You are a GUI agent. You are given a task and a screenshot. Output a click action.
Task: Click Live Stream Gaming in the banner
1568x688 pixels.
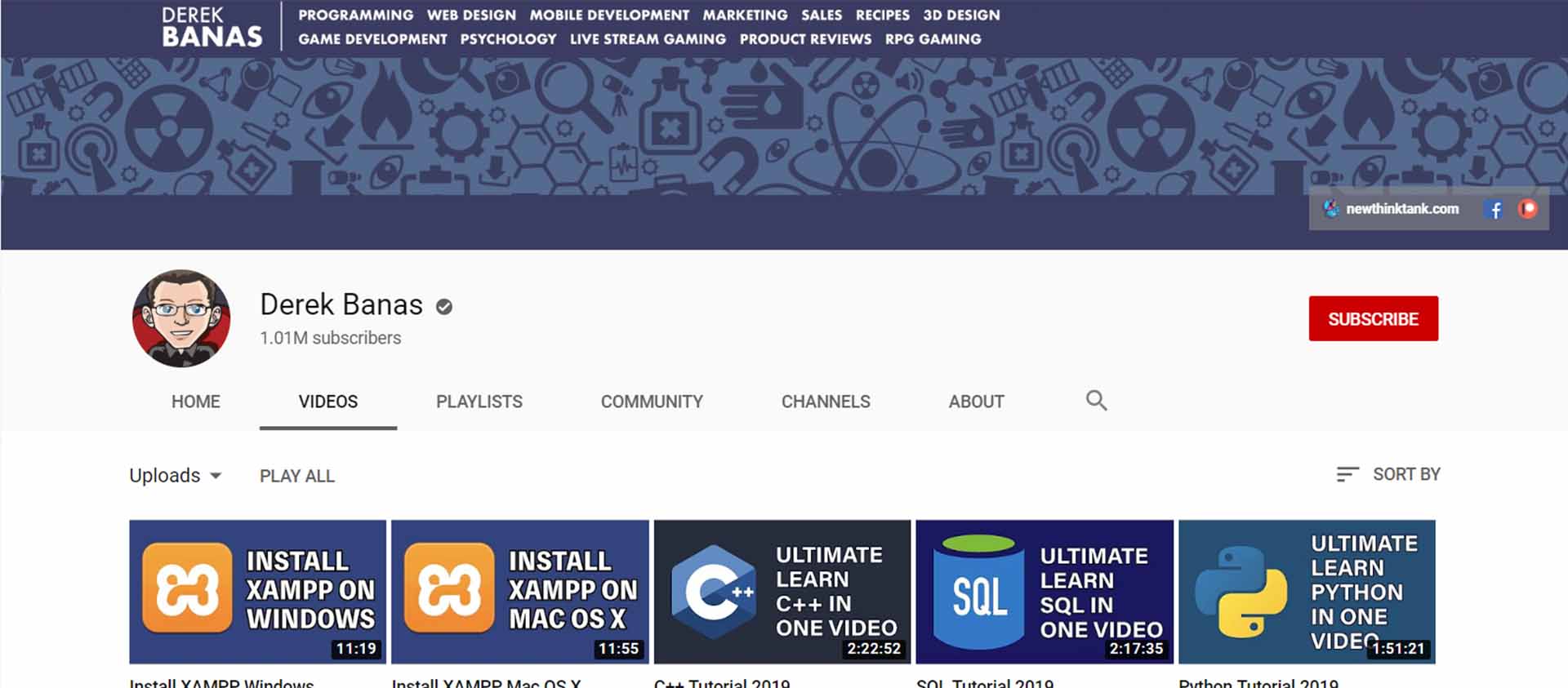click(648, 39)
